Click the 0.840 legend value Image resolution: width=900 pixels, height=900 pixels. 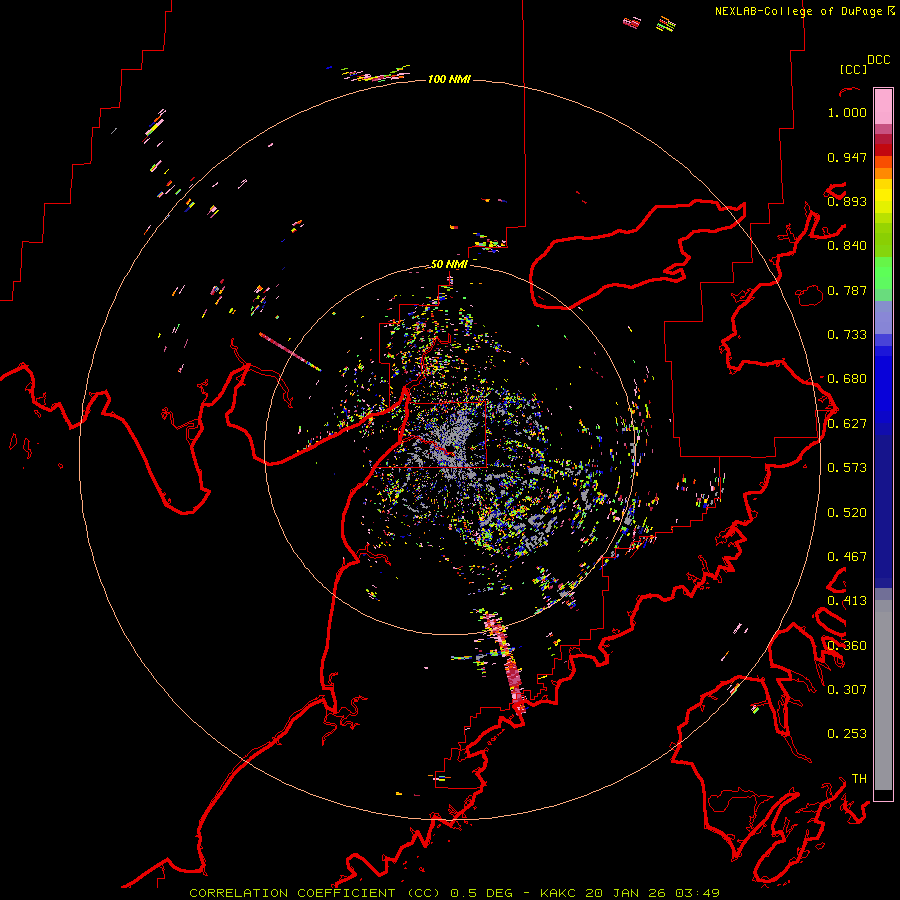pyautogui.click(x=847, y=246)
